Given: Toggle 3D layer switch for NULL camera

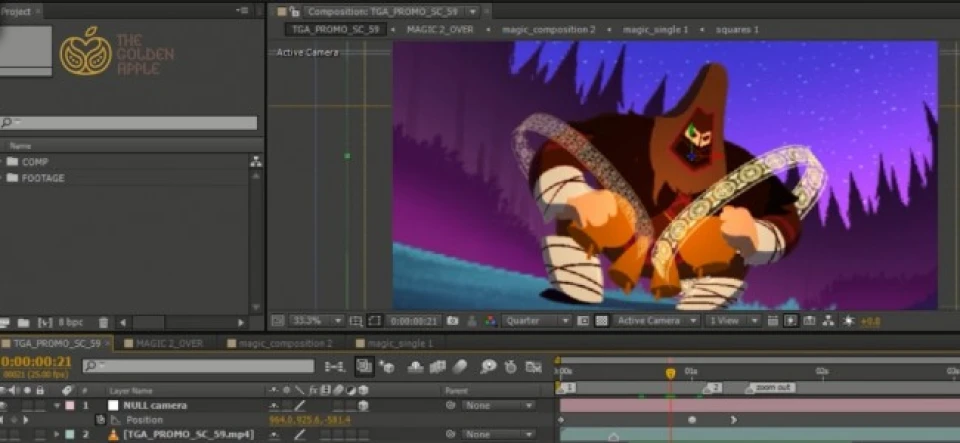Looking at the screenshot, I should pos(363,405).
